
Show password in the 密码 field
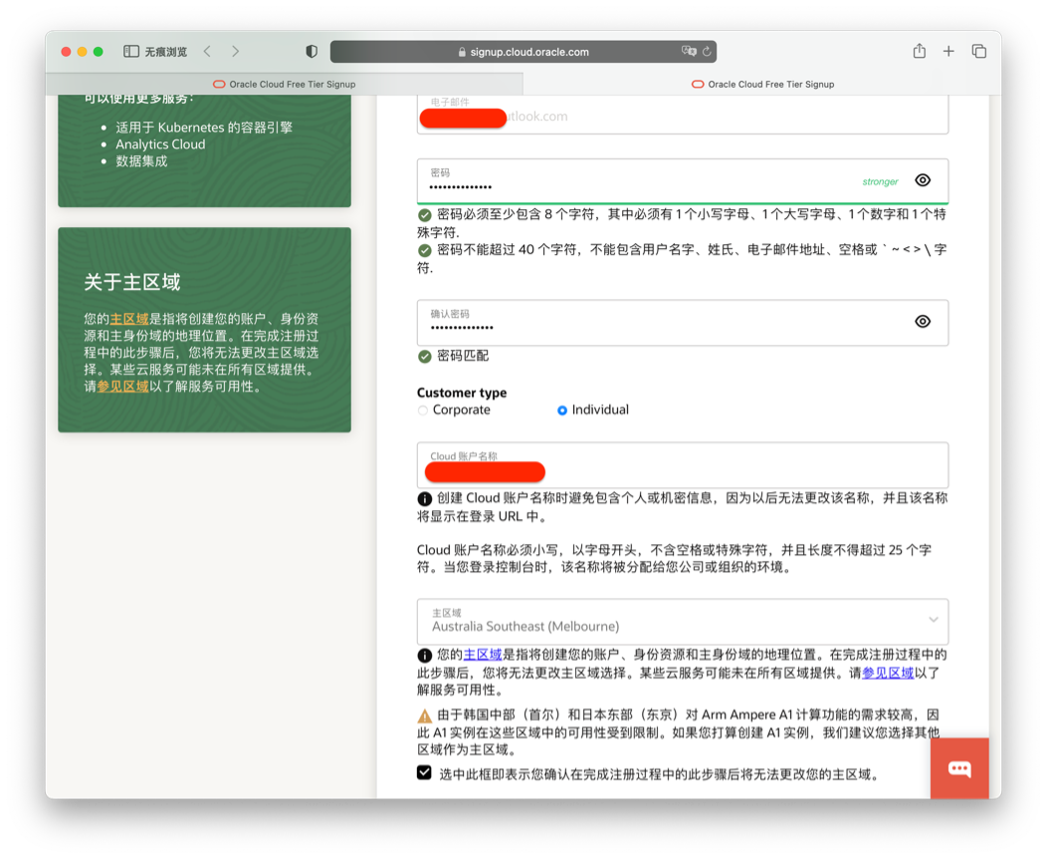(x=923, y=180)
